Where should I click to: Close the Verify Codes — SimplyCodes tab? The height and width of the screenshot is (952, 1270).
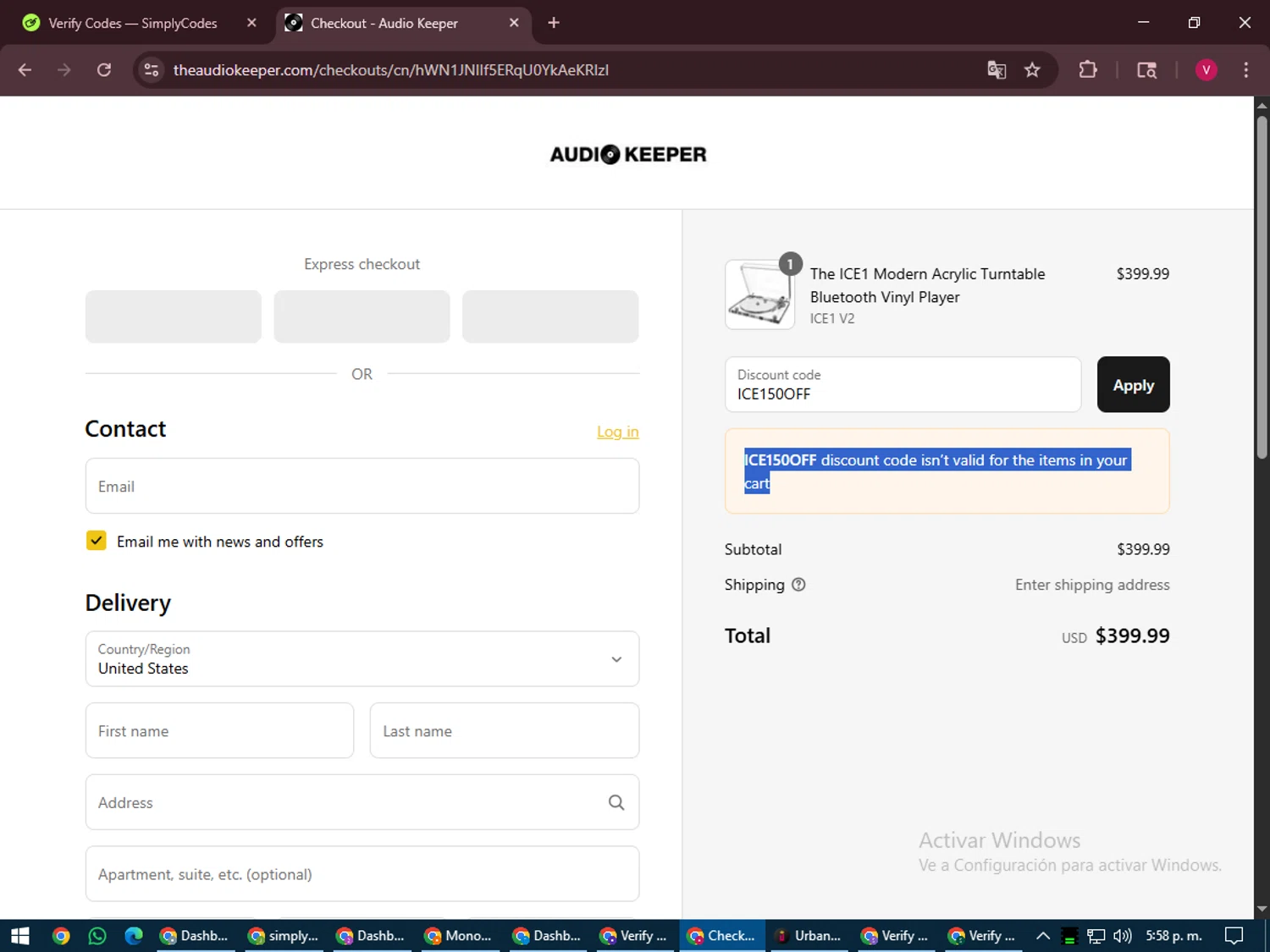[x=251, y=23]
